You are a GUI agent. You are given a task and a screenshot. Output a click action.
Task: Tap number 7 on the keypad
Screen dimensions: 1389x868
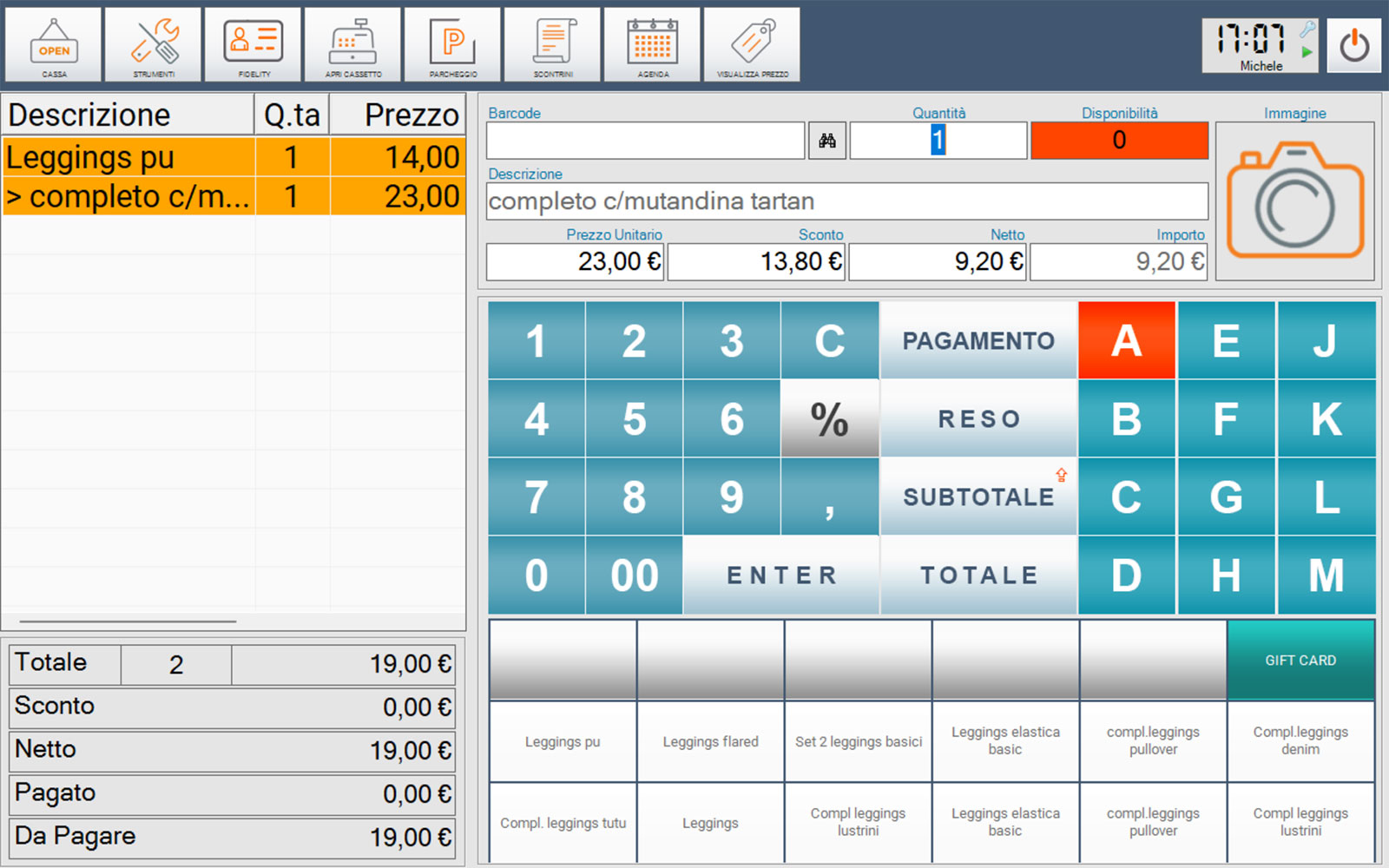(537, 496)
